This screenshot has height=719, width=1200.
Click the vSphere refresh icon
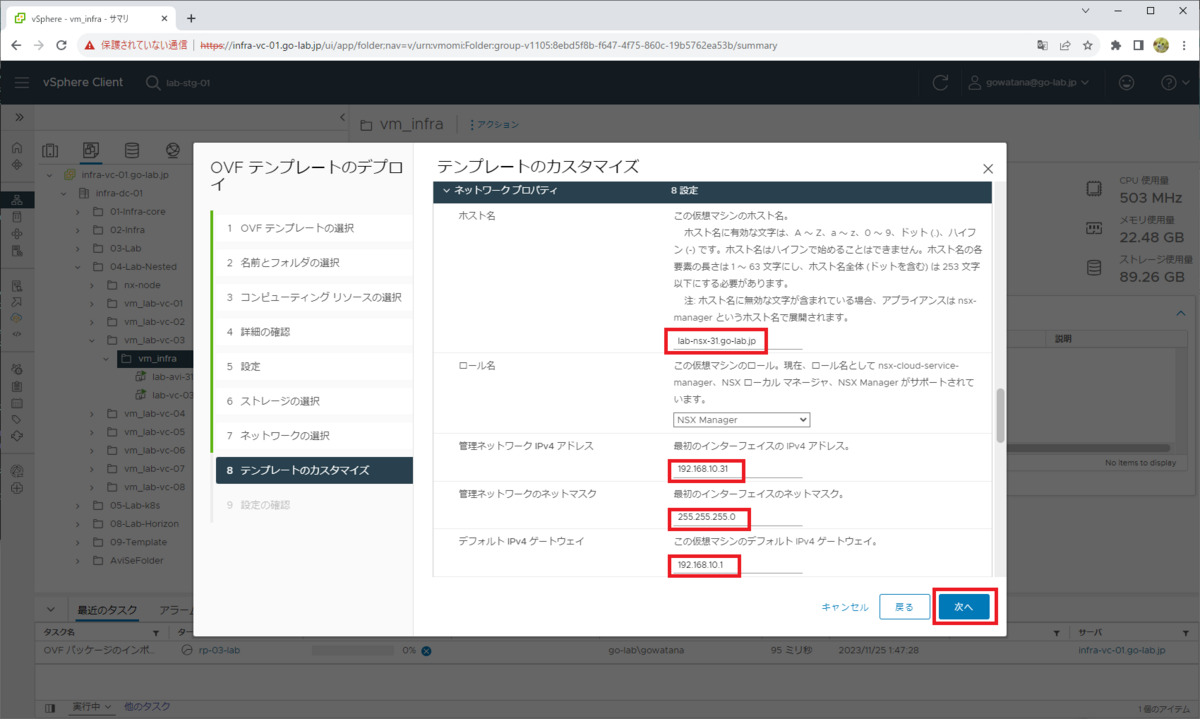coord(939,82)
